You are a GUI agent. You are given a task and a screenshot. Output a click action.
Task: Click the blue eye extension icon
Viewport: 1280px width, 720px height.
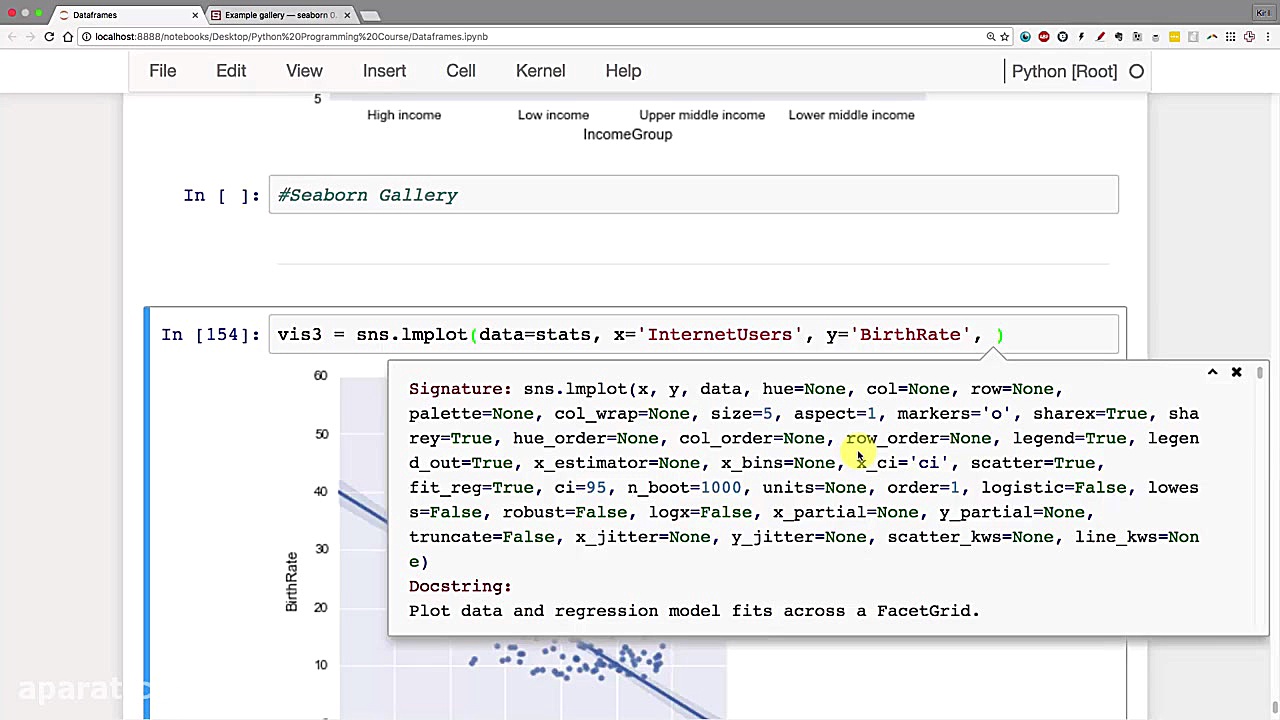tap(1025, 36)
